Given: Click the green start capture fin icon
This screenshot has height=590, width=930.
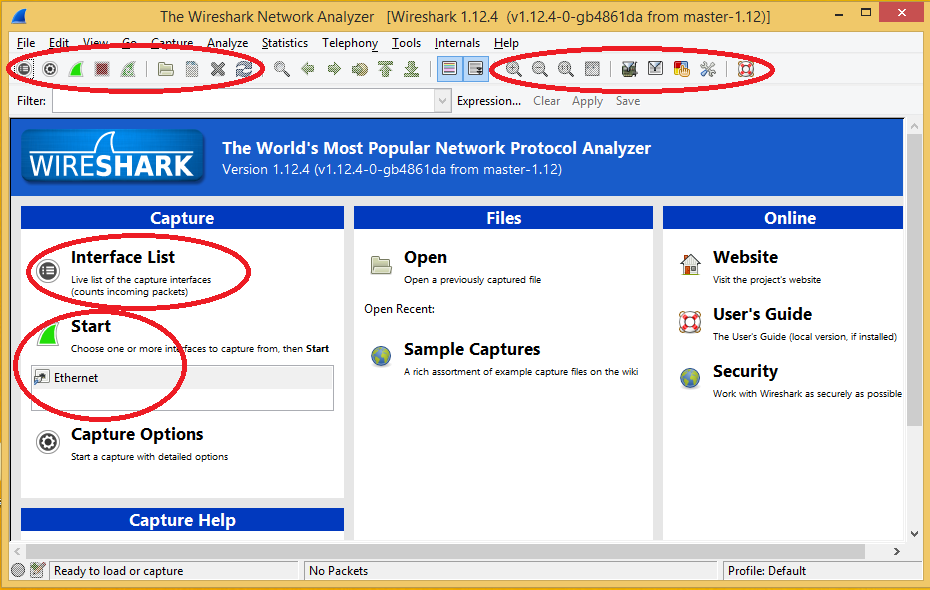Looking at the screenshot, I should (x=75, y=68).
